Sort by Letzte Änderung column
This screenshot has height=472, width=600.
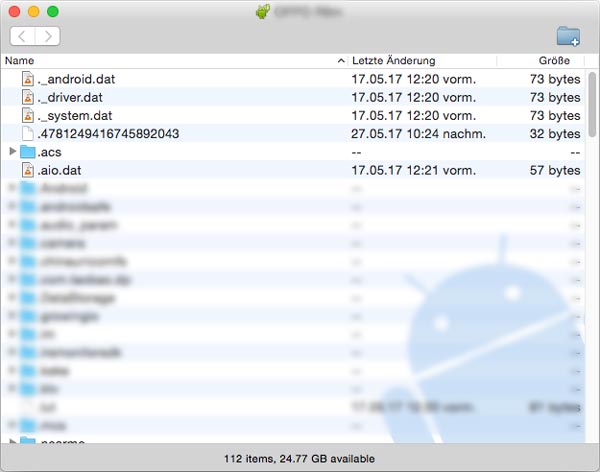pos(394,60)
